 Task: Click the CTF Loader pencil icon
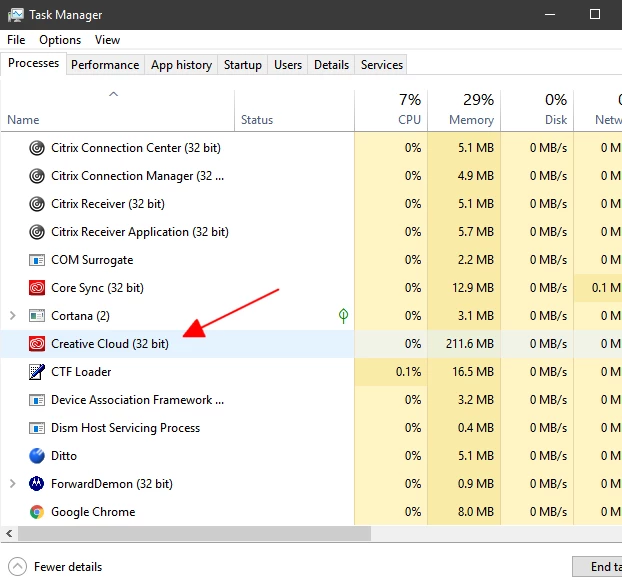tap(37, 372)
